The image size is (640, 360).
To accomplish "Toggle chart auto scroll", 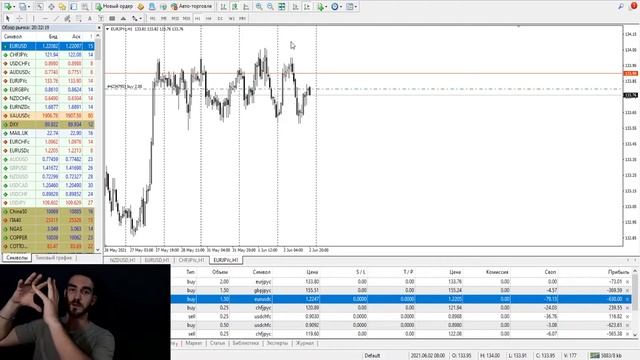I will [295, 7].
